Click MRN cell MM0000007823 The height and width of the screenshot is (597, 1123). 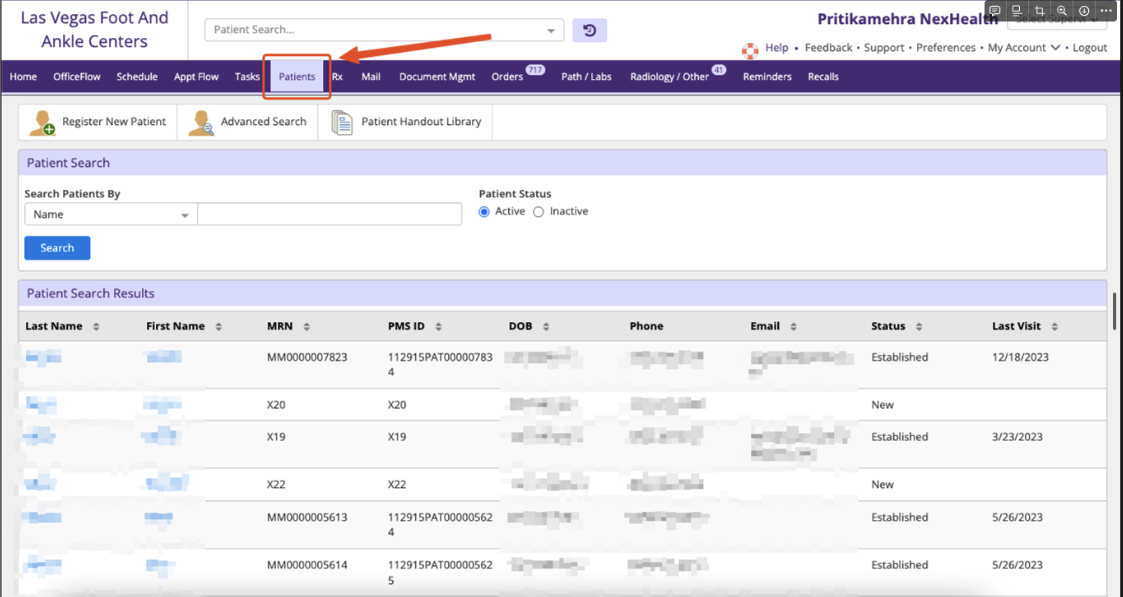coord(307,357)
